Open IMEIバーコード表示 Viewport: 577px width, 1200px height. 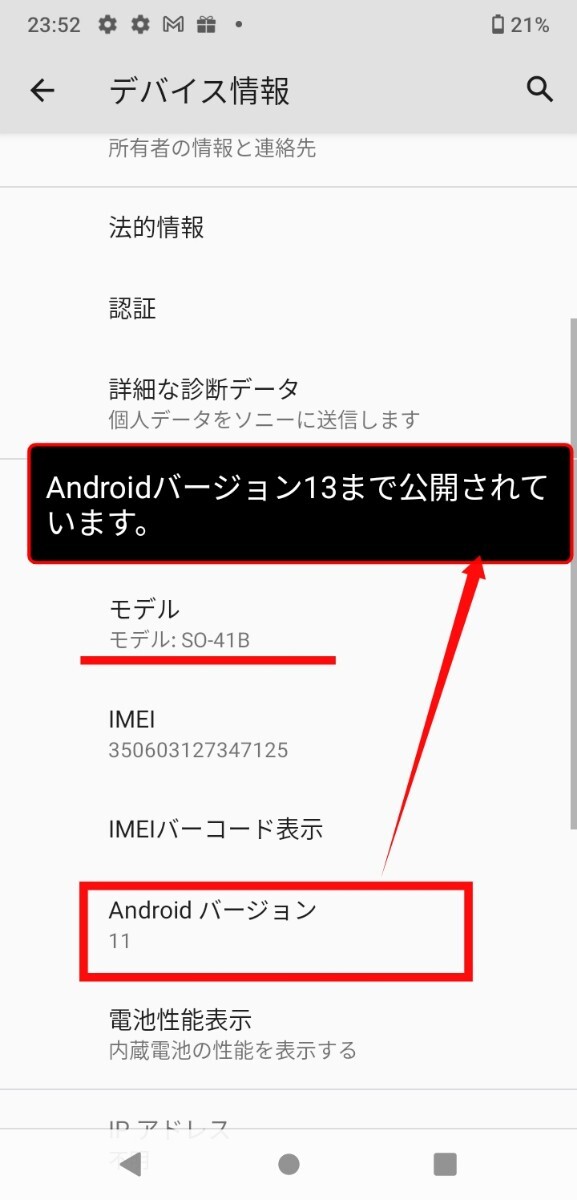click(288, 828)
